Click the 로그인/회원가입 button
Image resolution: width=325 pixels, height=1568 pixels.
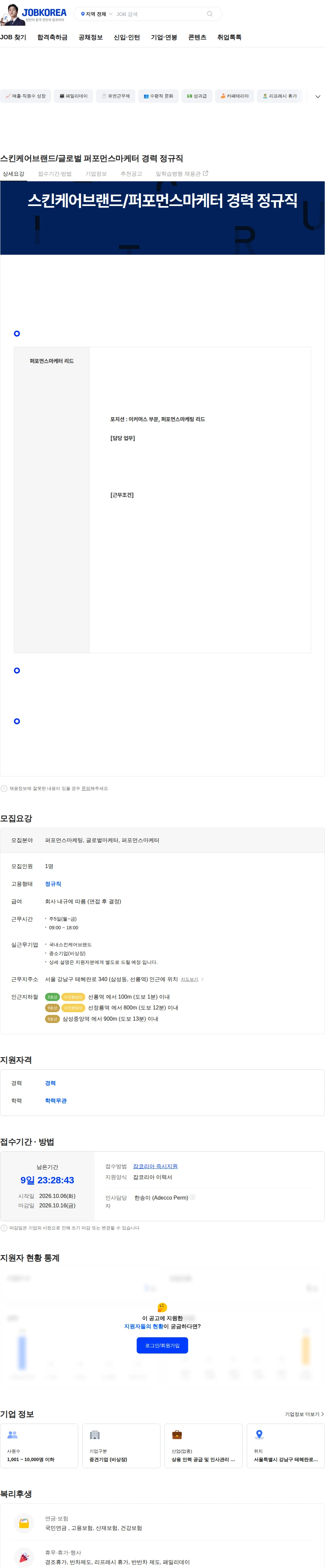click(162, 1345)
